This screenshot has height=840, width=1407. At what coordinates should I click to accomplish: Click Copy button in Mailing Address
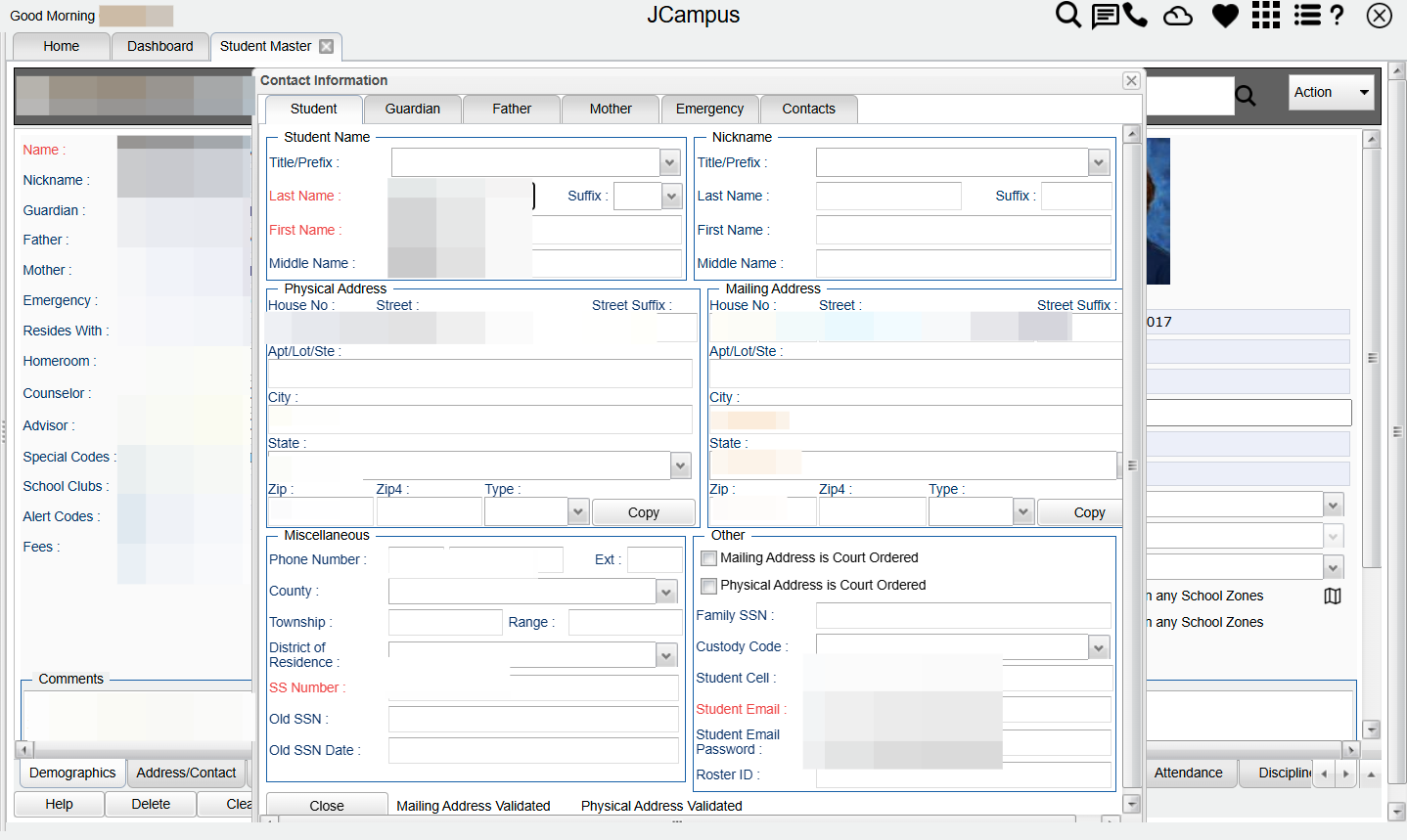pyautogui.click(x=1079, y=512)
